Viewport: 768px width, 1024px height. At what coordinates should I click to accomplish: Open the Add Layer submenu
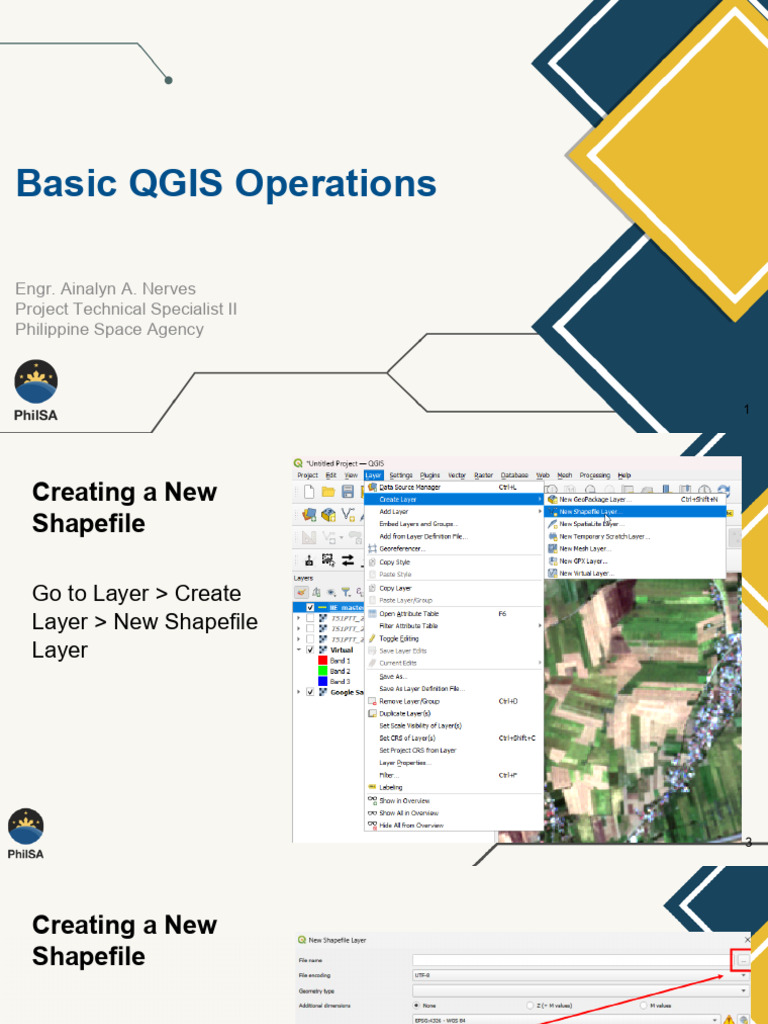(453, 511)
